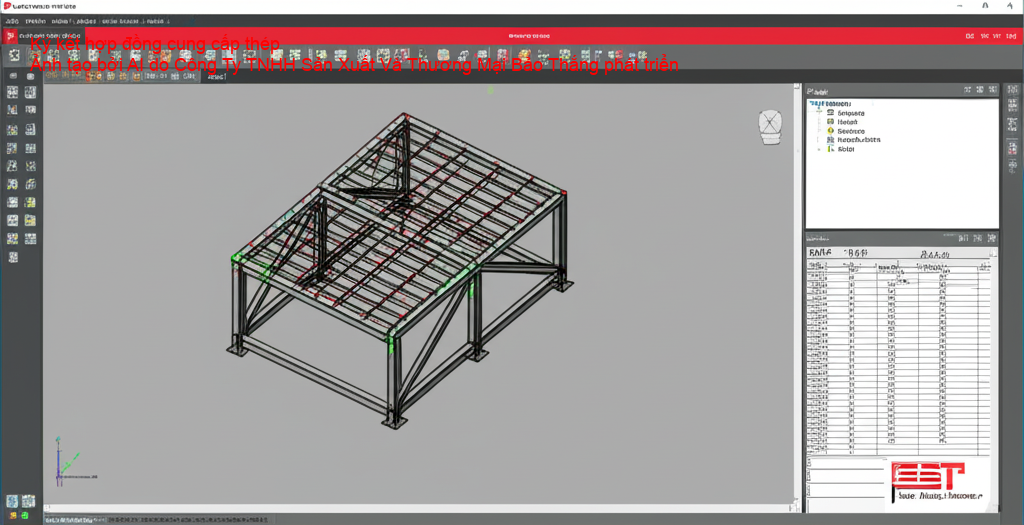
Task: Select the blue root node of the tree panel
Action: (829, 104)
